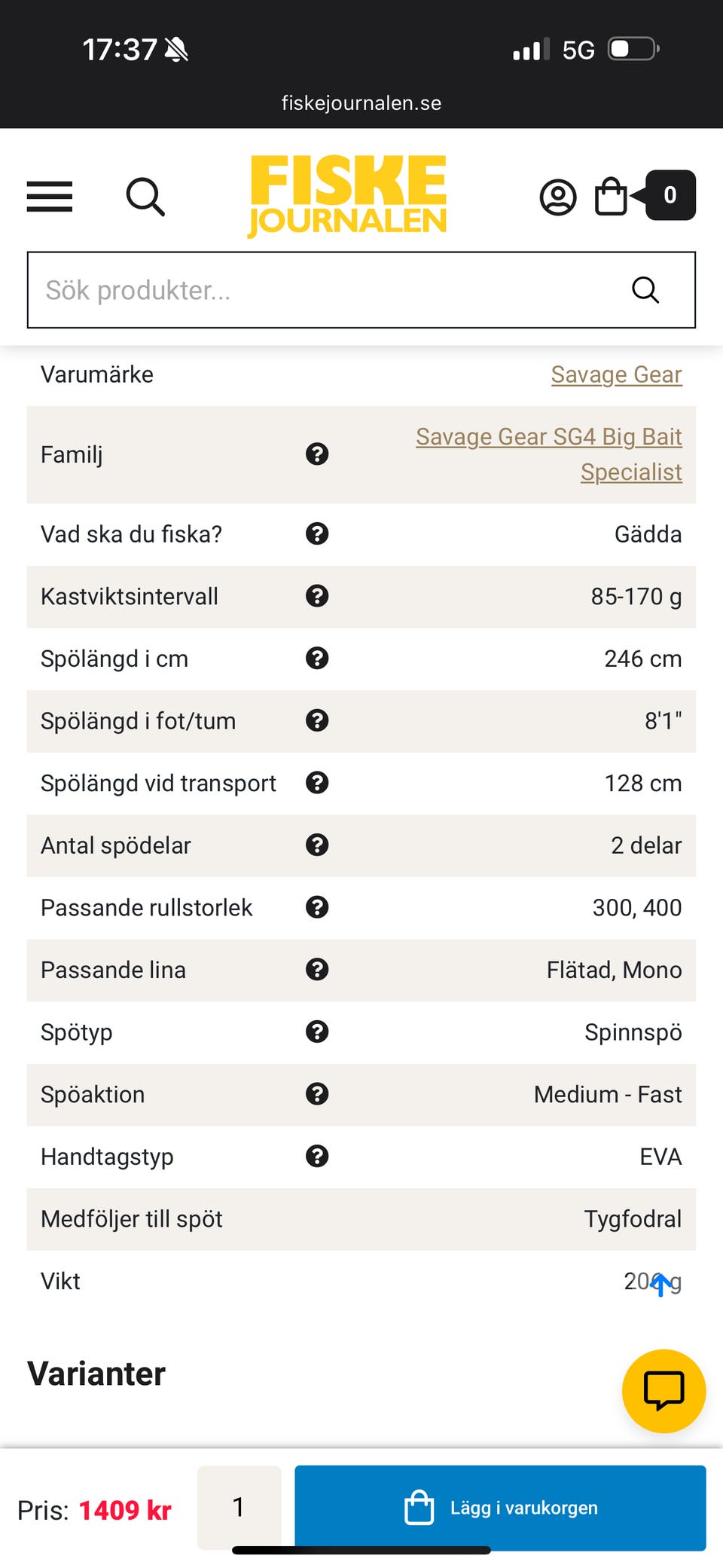Tap the blue scroll-to-top arrow
The width and height of the screenshot is (723, 1568).
pos(660,1283)
